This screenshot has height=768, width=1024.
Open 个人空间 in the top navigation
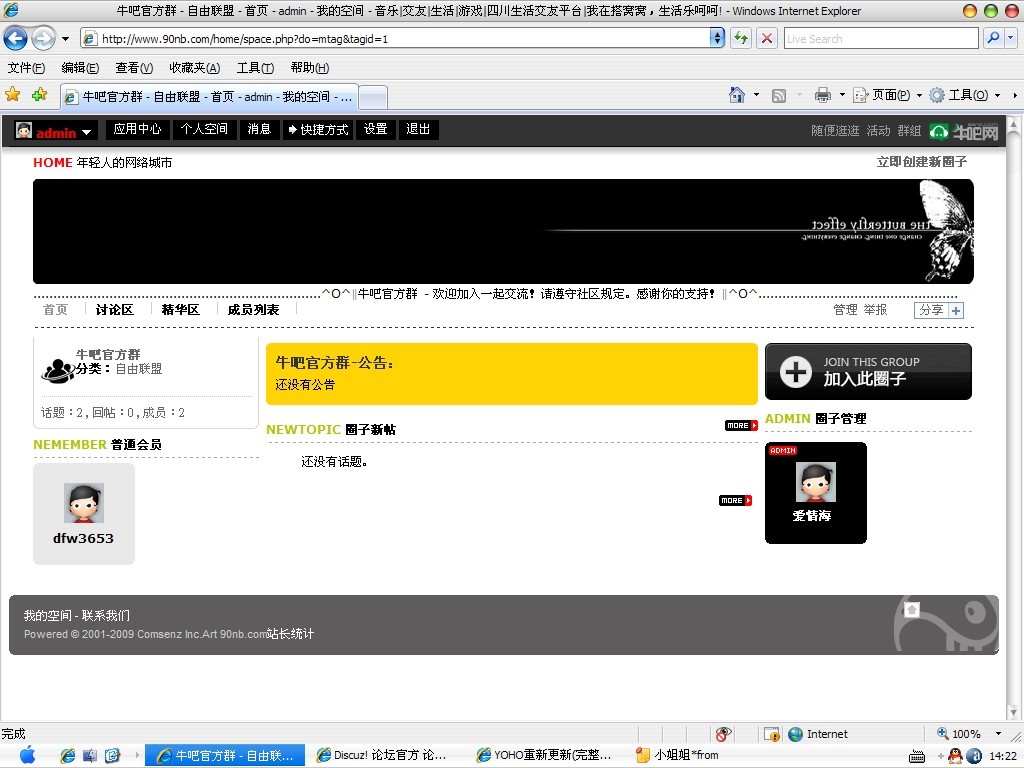tap(204, 129)
